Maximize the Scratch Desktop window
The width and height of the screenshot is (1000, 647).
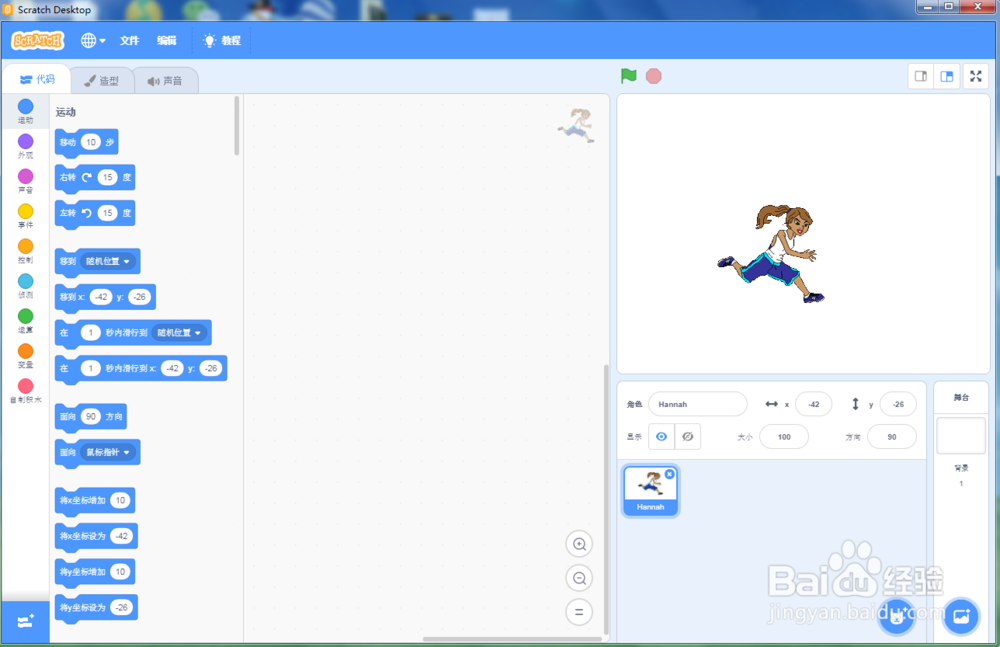(x=948, y=6)
